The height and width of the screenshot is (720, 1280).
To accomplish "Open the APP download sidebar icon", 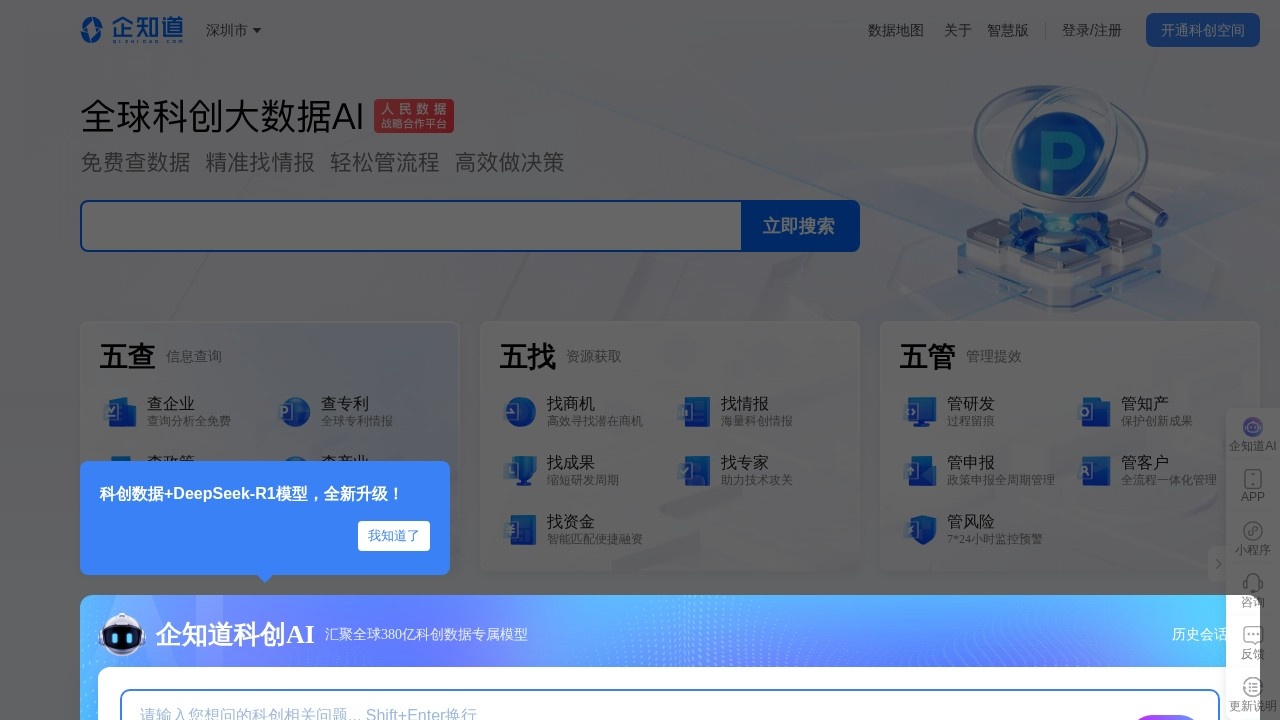I will coord(1252,477).
